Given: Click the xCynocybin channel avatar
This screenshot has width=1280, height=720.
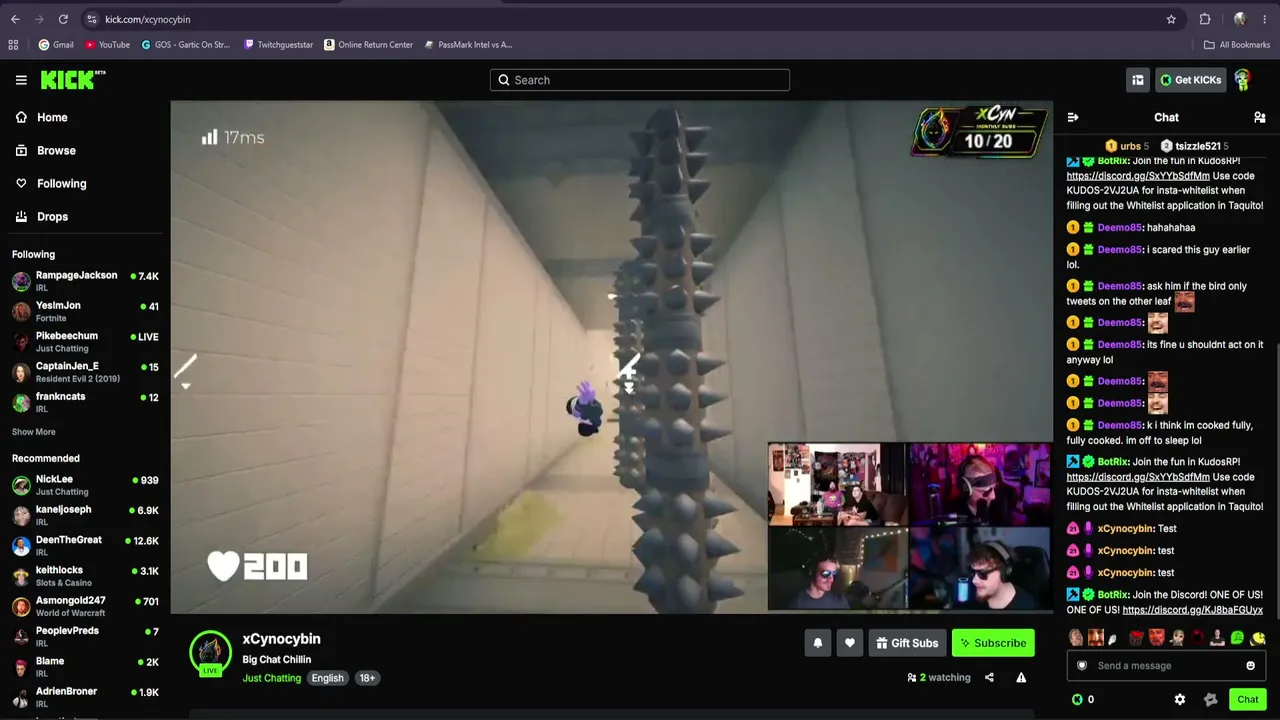Looking at the screenshot, I should tap(210, 652).
